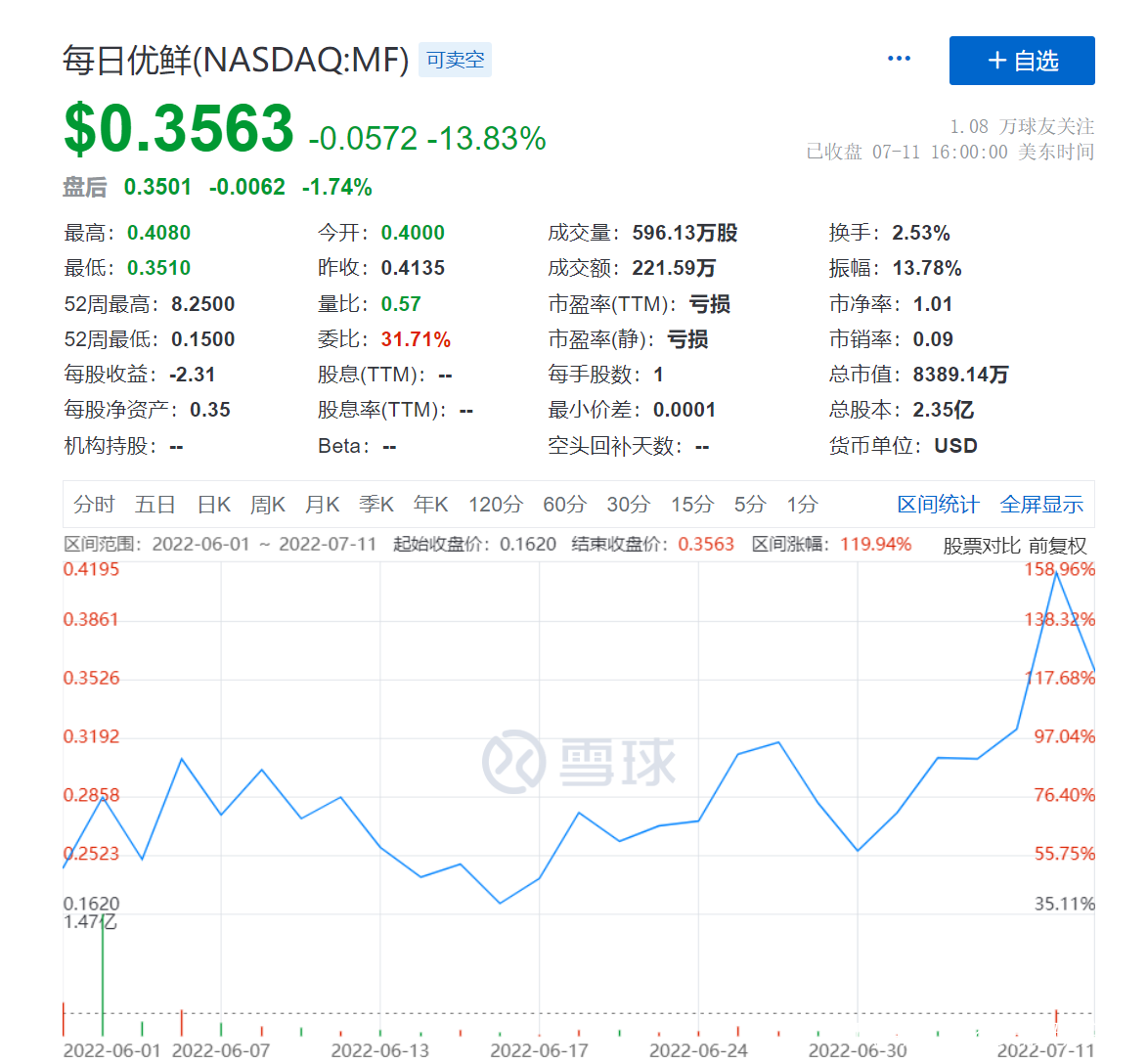Click the 今开 value 0.4000
Viewport: 1148px width, 1064px height.
pos(413,233)
